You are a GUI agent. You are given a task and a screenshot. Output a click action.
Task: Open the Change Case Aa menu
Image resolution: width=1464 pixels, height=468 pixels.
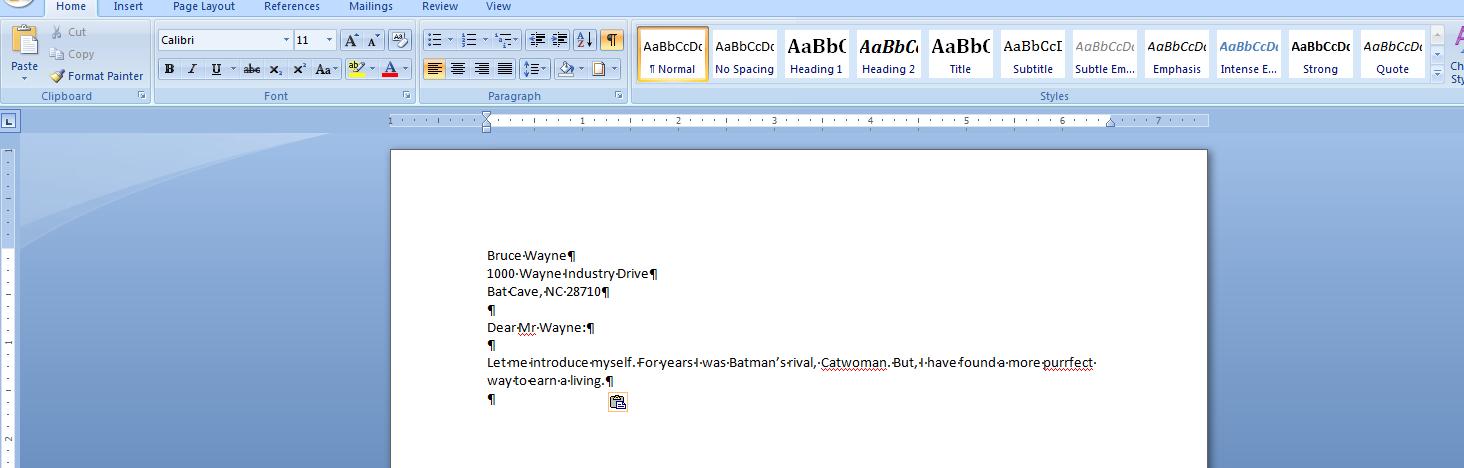coord(326,69)
